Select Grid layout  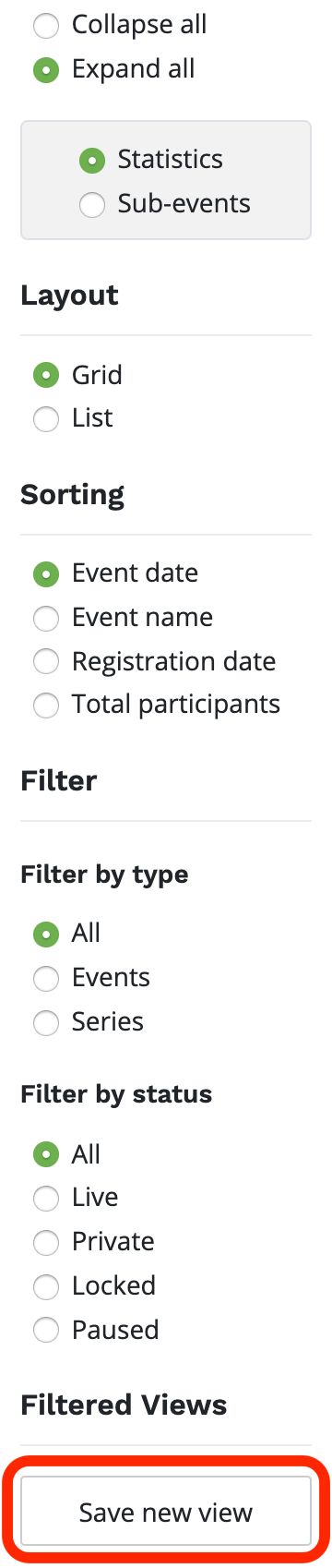click(x=46, y=375)
